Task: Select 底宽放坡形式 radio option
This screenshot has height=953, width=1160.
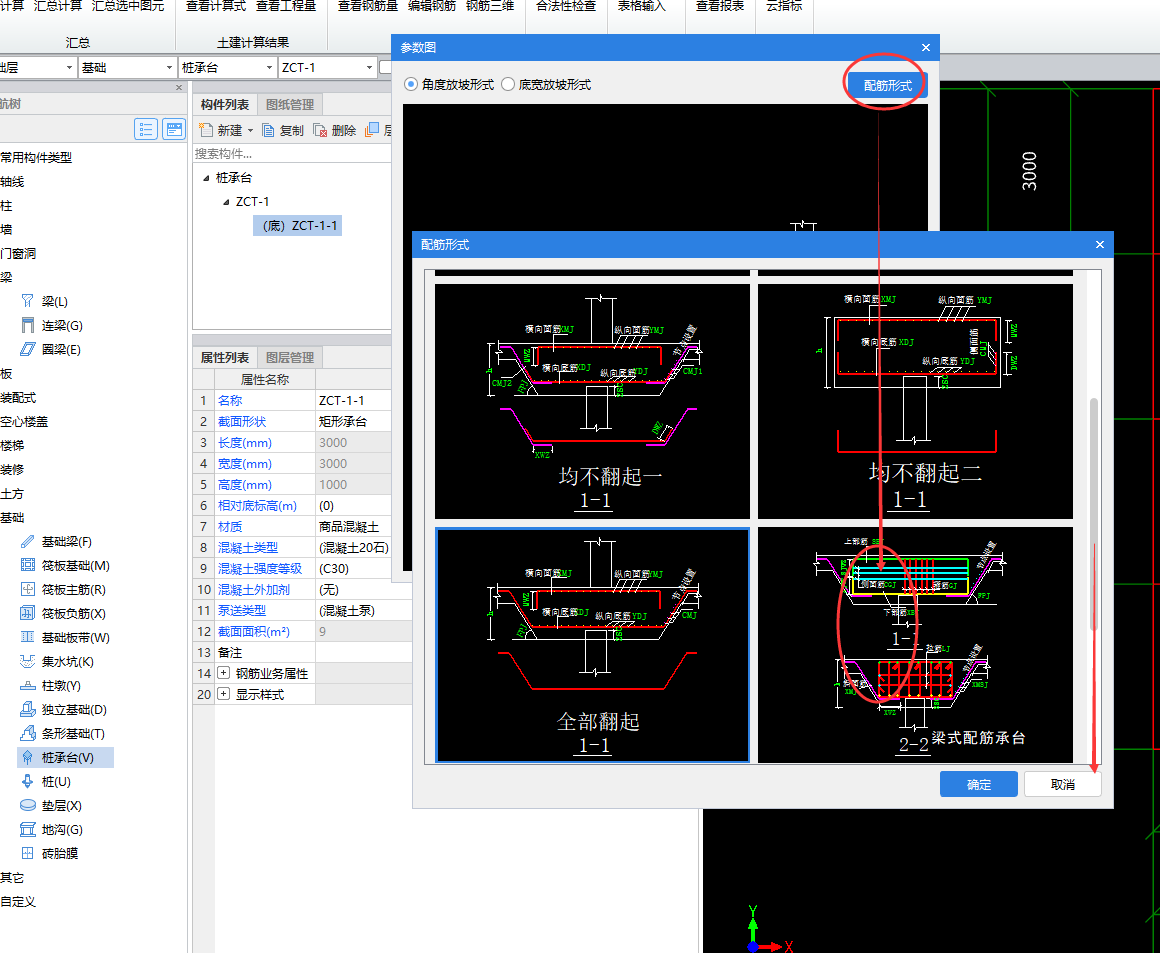Action: (x=508, y=84)
